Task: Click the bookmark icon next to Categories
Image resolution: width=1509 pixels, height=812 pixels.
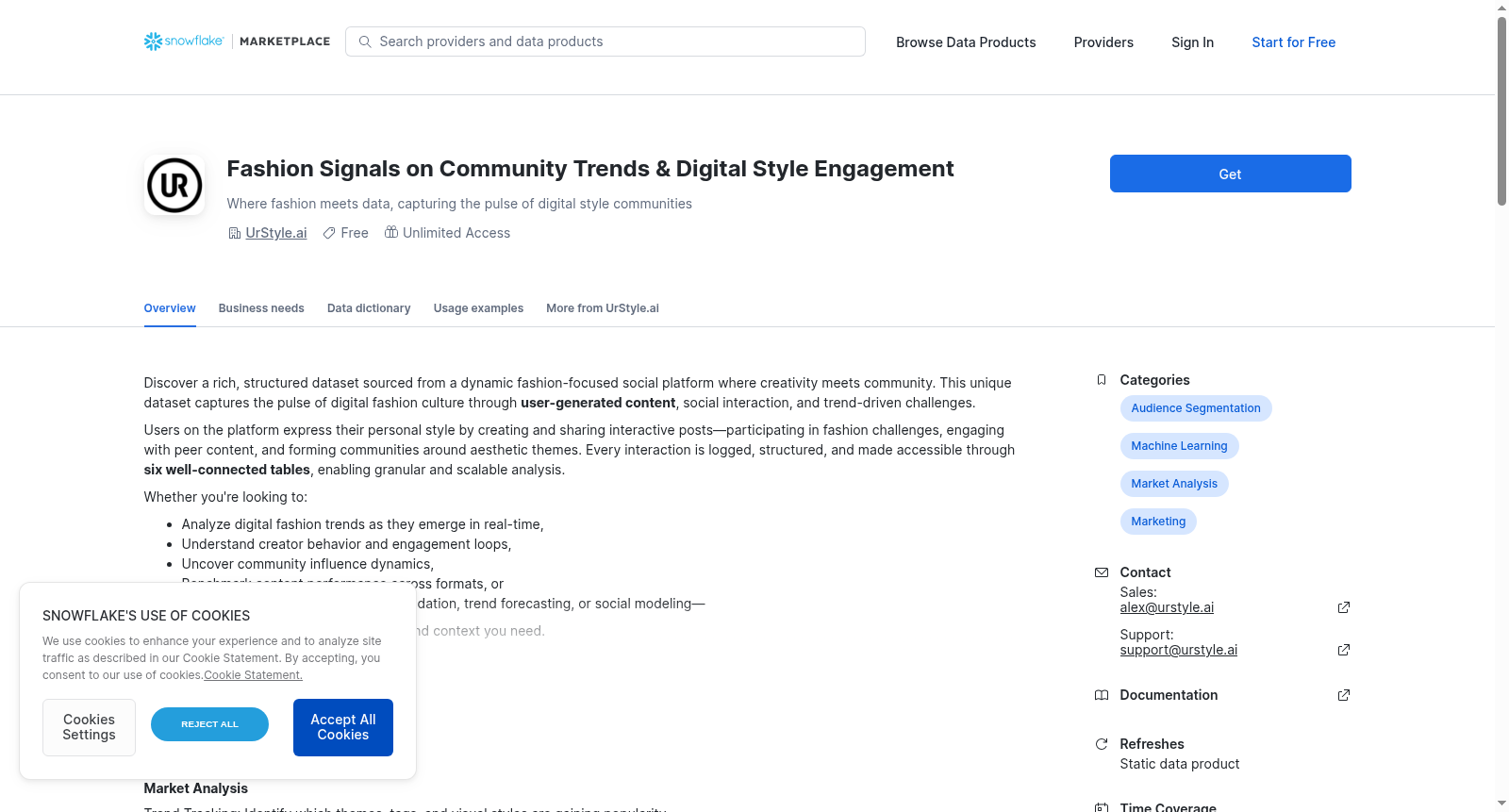Action: click(1102, 380)
